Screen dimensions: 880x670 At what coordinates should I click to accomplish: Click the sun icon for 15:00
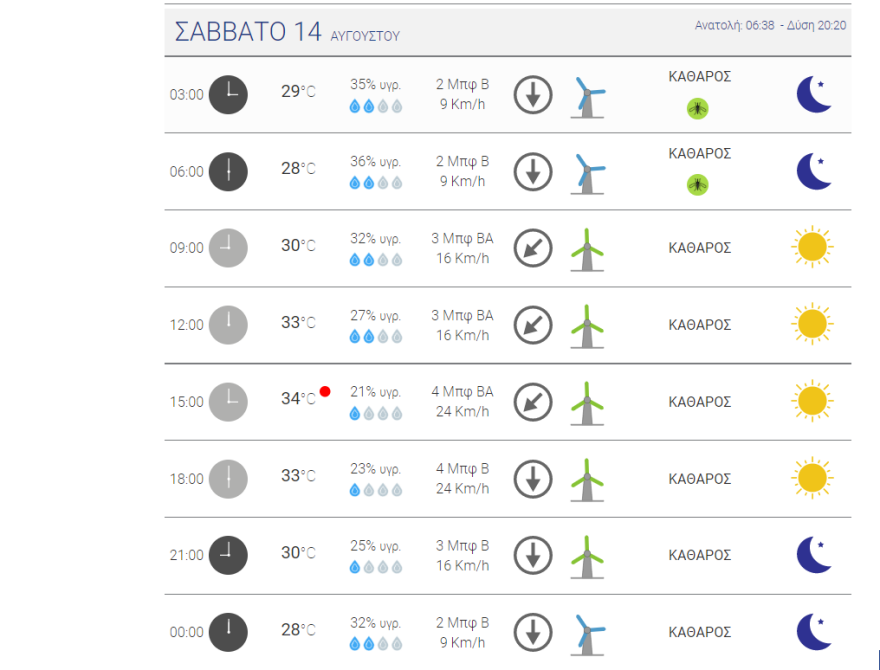812,401
